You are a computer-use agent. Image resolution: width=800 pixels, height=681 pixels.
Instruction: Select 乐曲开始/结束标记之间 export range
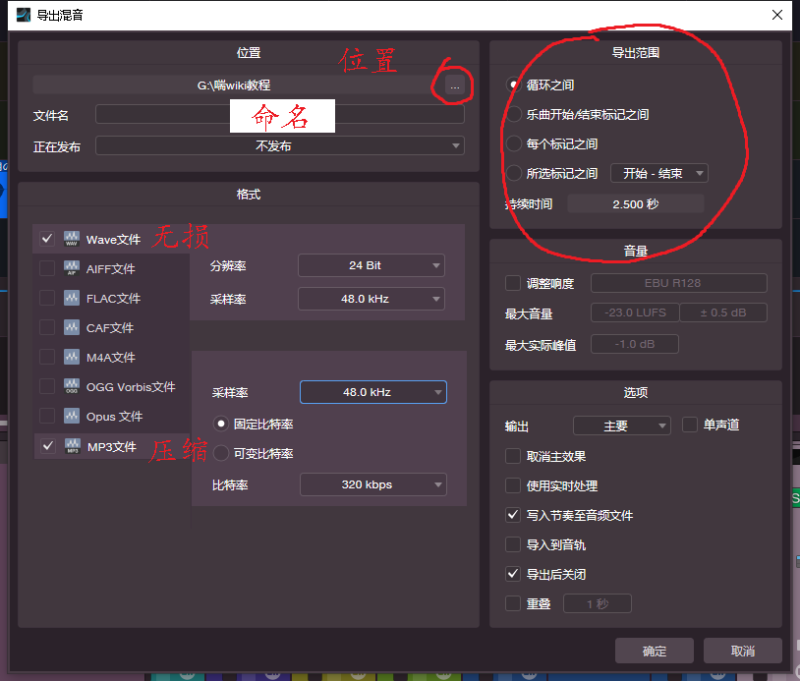tap(515, 115)
